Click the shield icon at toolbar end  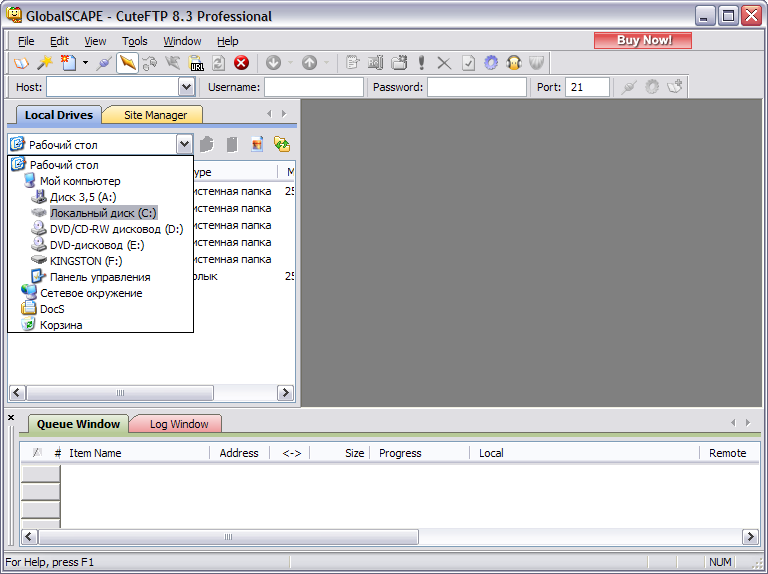coord(537,63)
